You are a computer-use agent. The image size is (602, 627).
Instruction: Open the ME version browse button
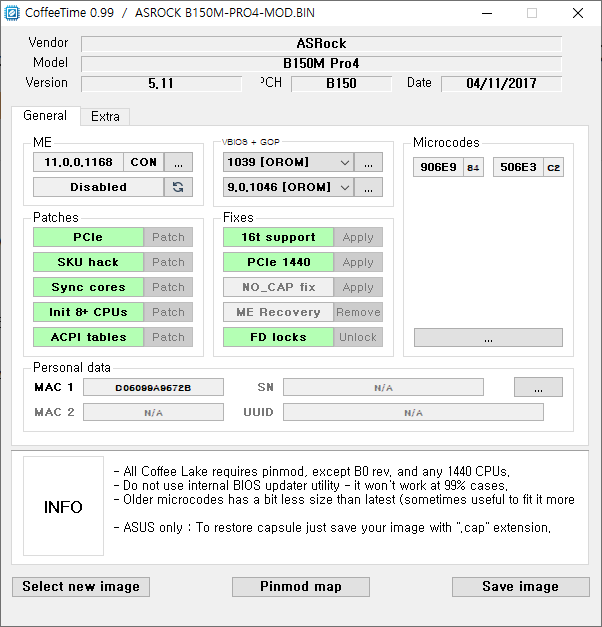[x=178, y=162]
